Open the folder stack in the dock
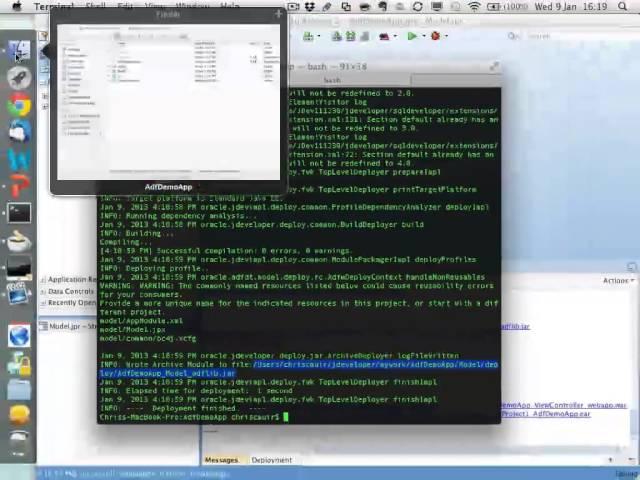This screenshot has height=480, width=640. pos(19,390)
